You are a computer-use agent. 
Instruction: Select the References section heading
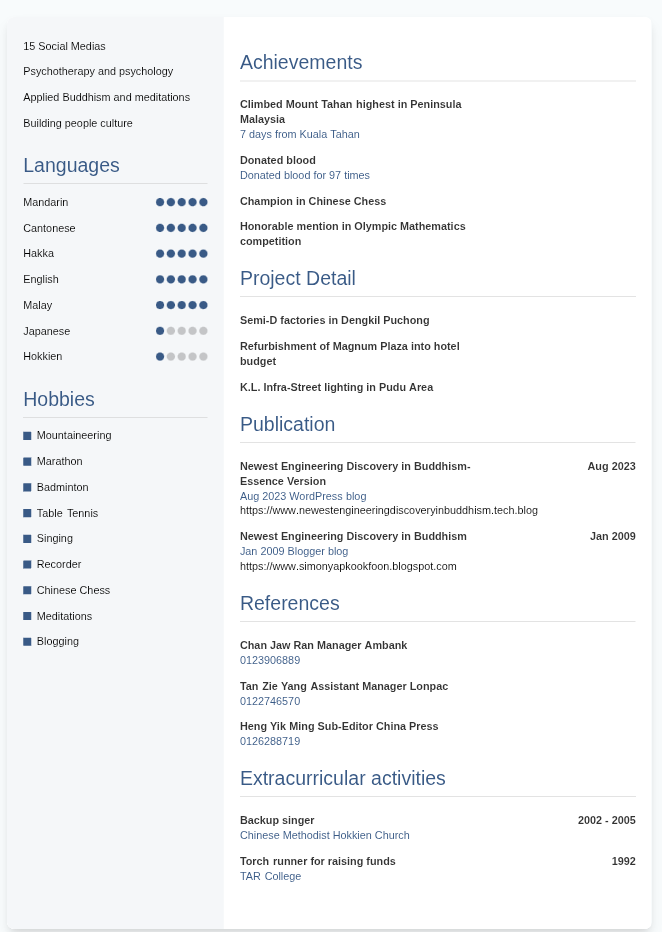(289, 604)
